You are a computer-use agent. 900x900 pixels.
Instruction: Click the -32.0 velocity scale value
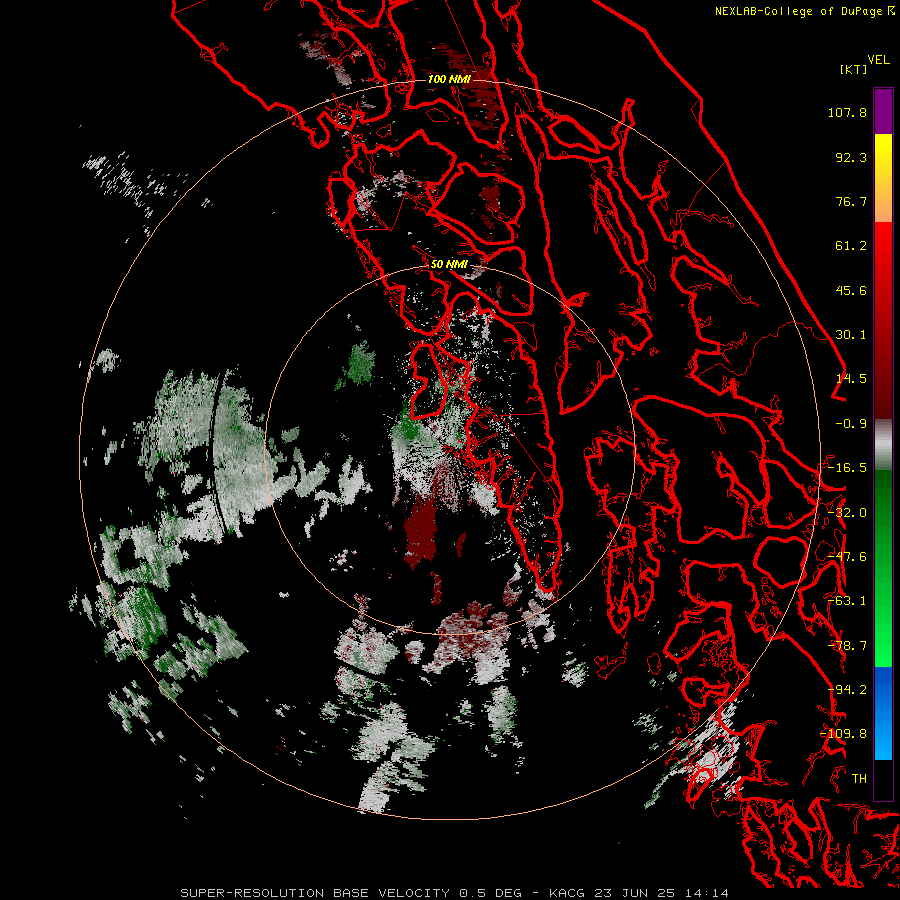pos(847,513)
